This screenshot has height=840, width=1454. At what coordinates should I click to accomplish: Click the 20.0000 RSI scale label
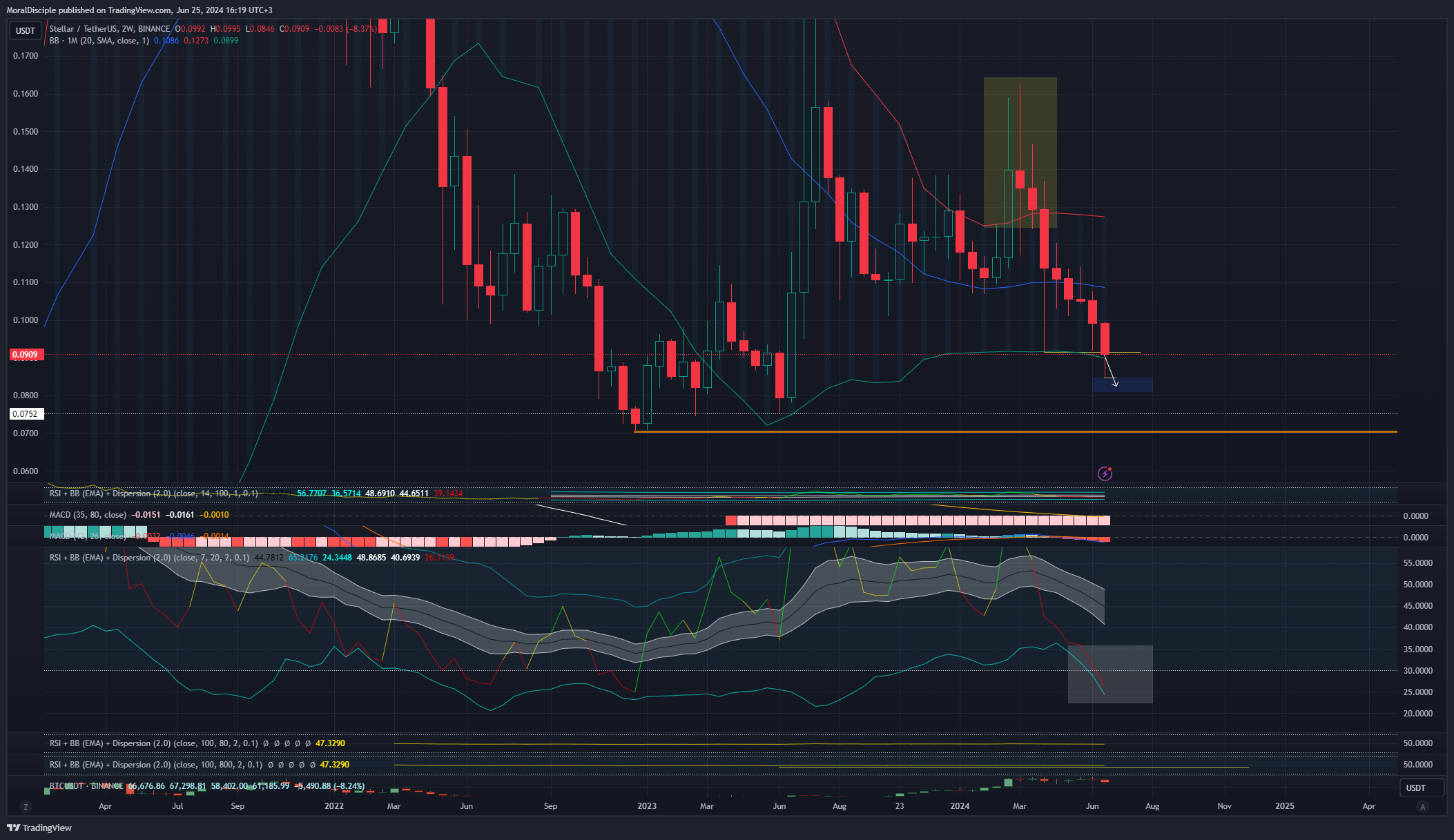click(x=1417, y=714)
